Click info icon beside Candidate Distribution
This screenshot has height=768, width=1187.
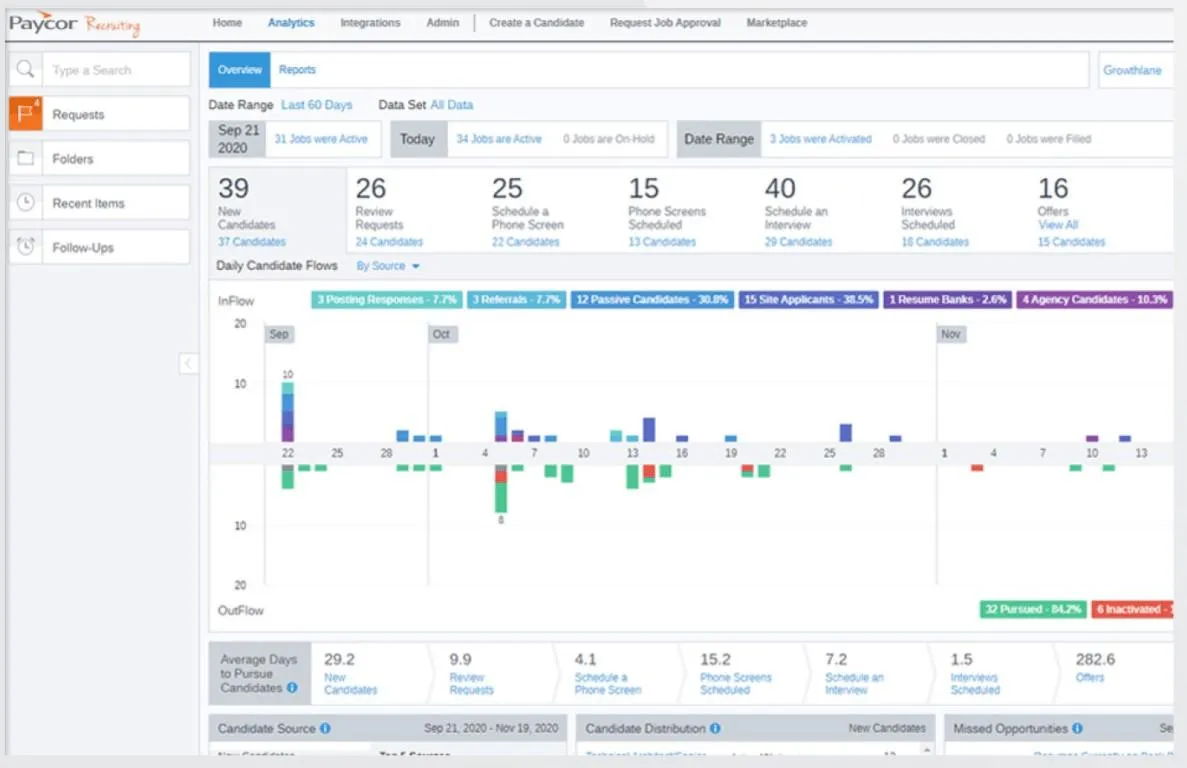715,728
